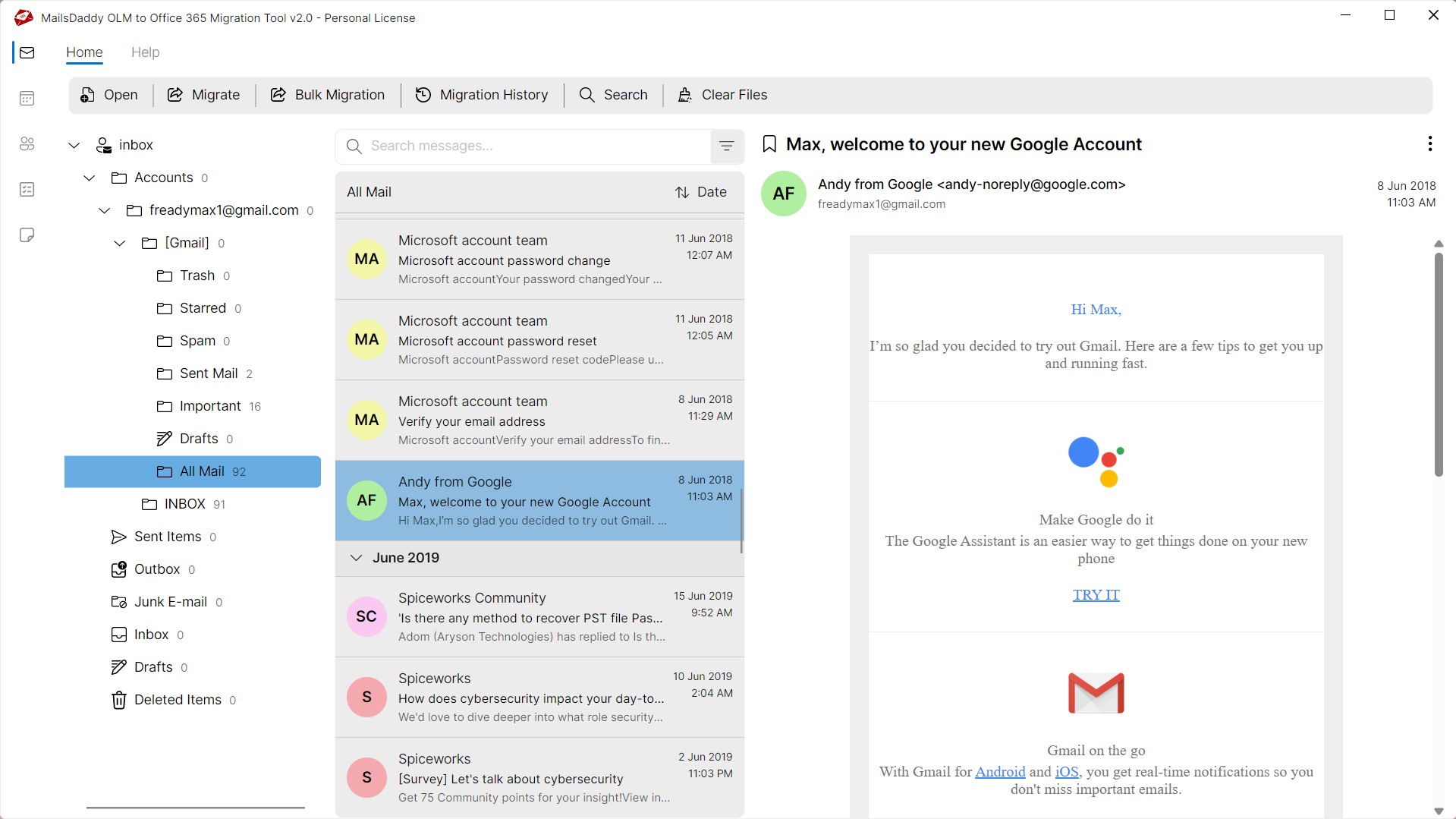
Task: Select the All Mail folder
Action: pos(193,471)
